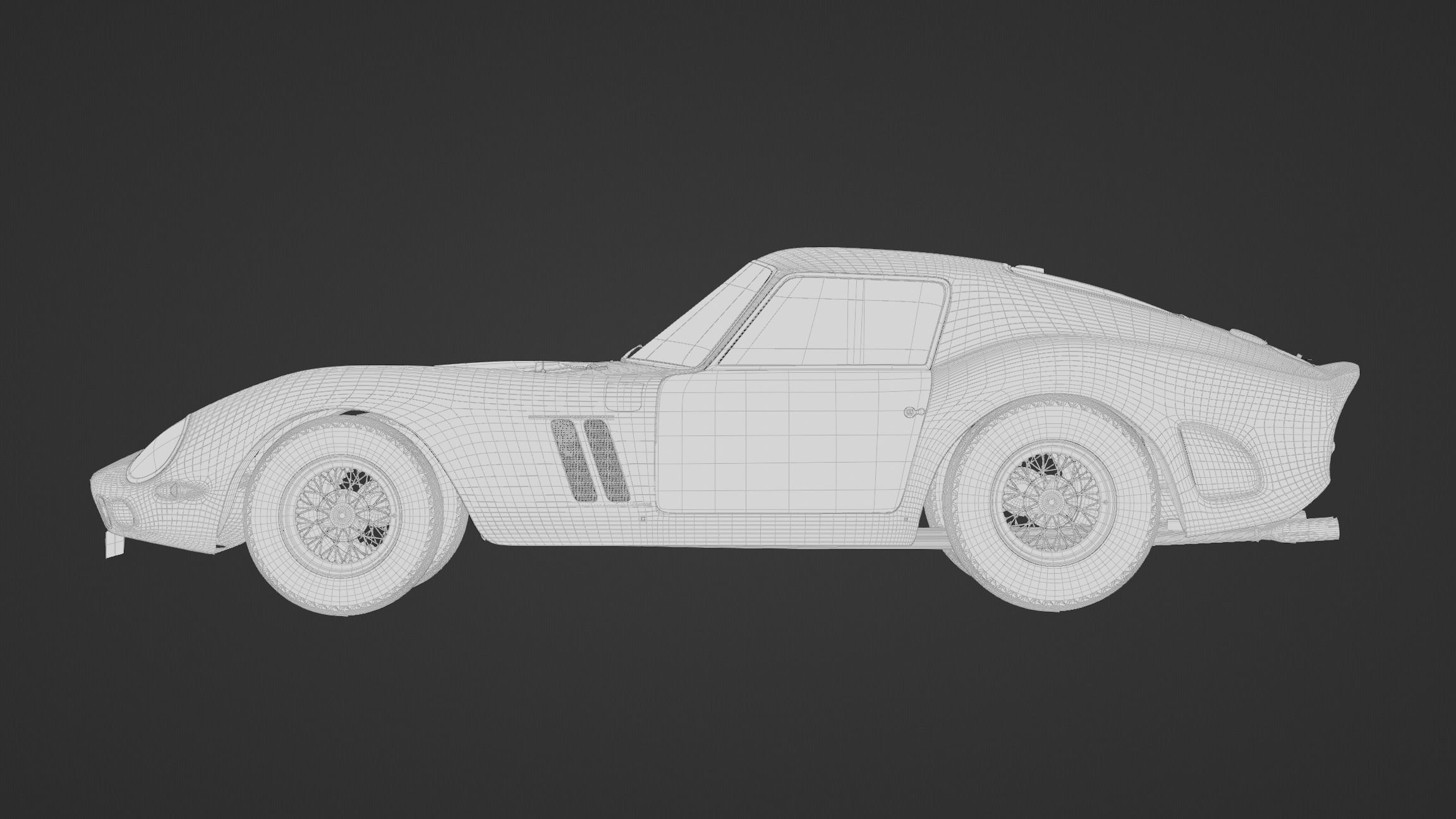Click the rear spoiler lip
The height and width of the screenshot is (819, 1456).
coord(1343,370)
